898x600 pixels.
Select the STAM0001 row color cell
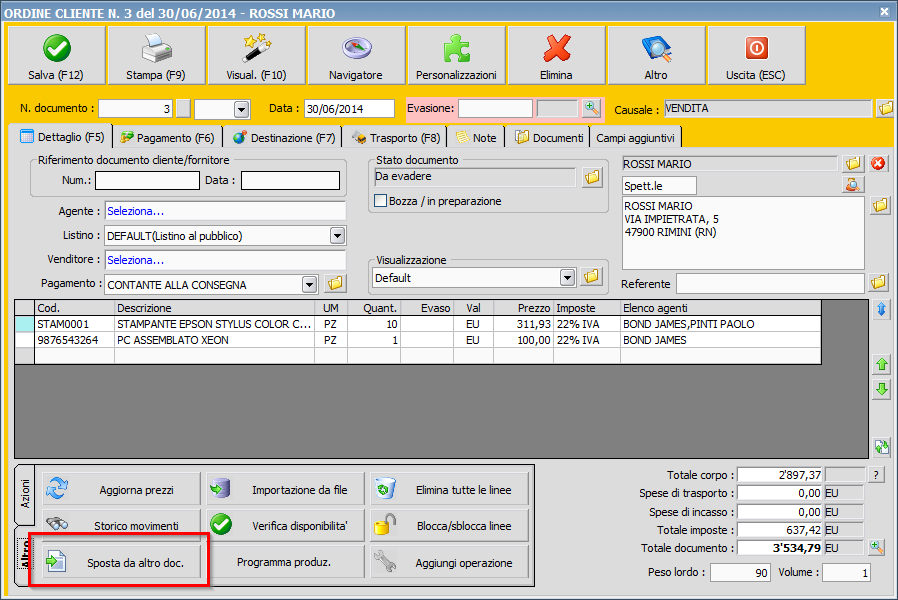24,324
